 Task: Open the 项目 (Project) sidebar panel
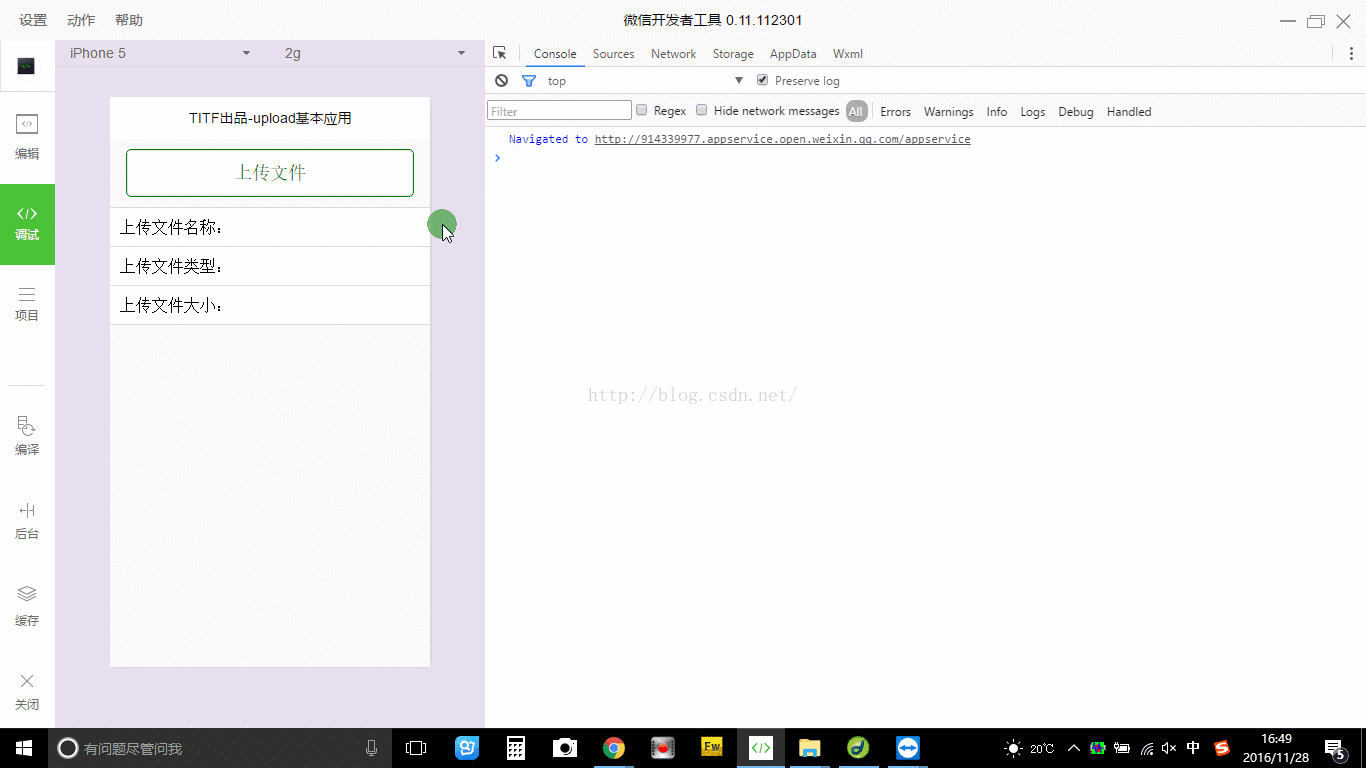27,304
